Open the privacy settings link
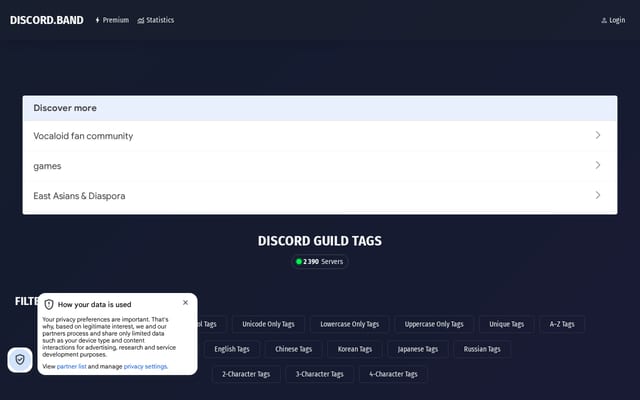The image size is (640, 400). tap(145, 367)
